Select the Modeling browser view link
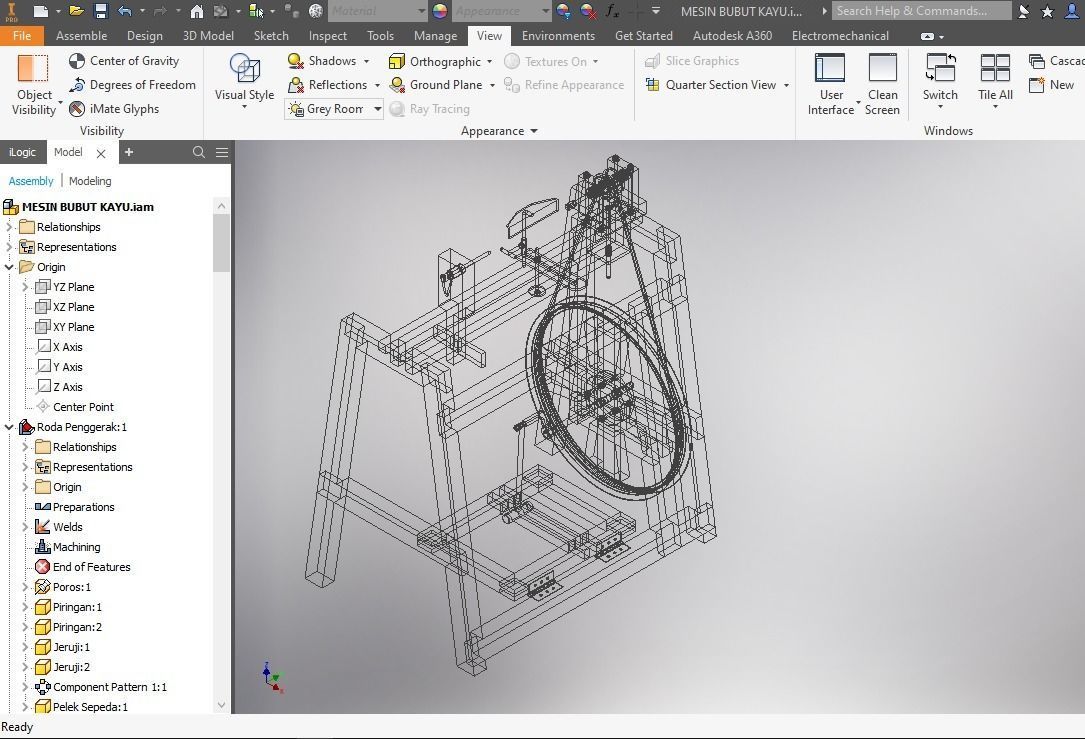Screen dimensions: 1085x739 point(90,181)
